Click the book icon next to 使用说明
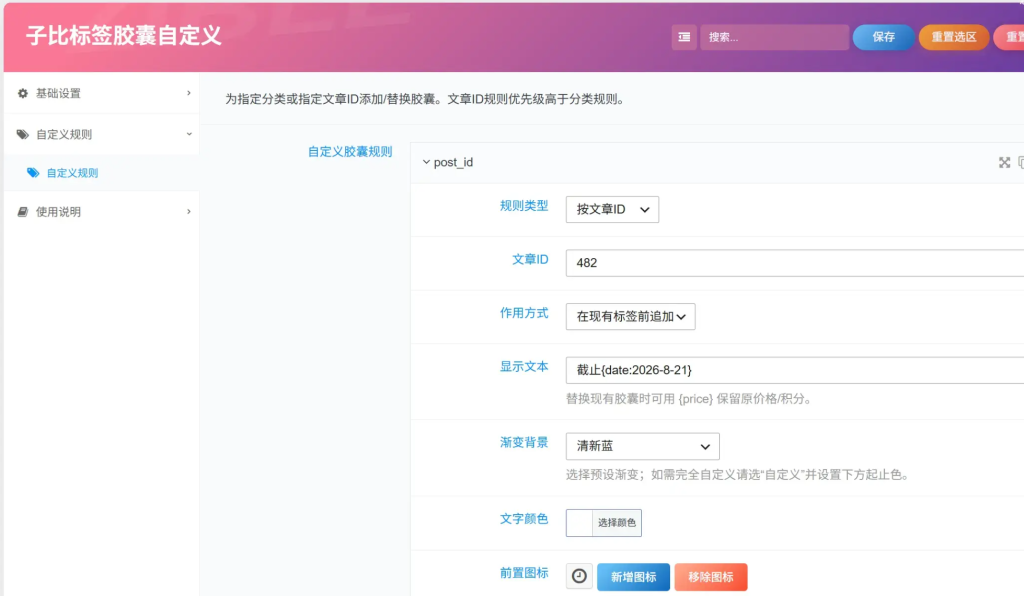Viewport: 1024px width, 596px height. [23, 212]
